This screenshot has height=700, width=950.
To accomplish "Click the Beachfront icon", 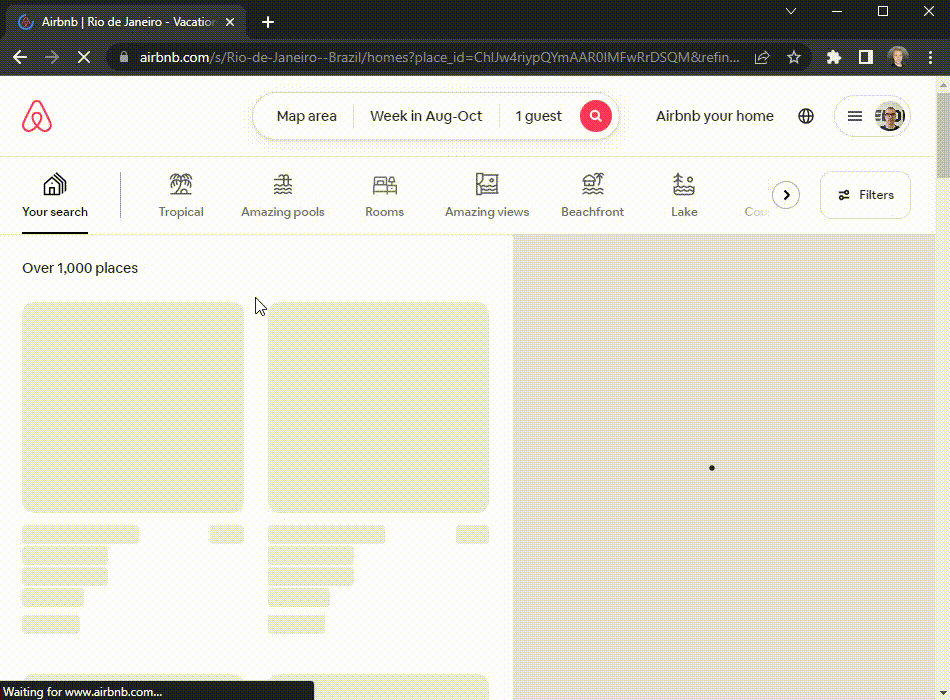I will (x=593, y=184).
